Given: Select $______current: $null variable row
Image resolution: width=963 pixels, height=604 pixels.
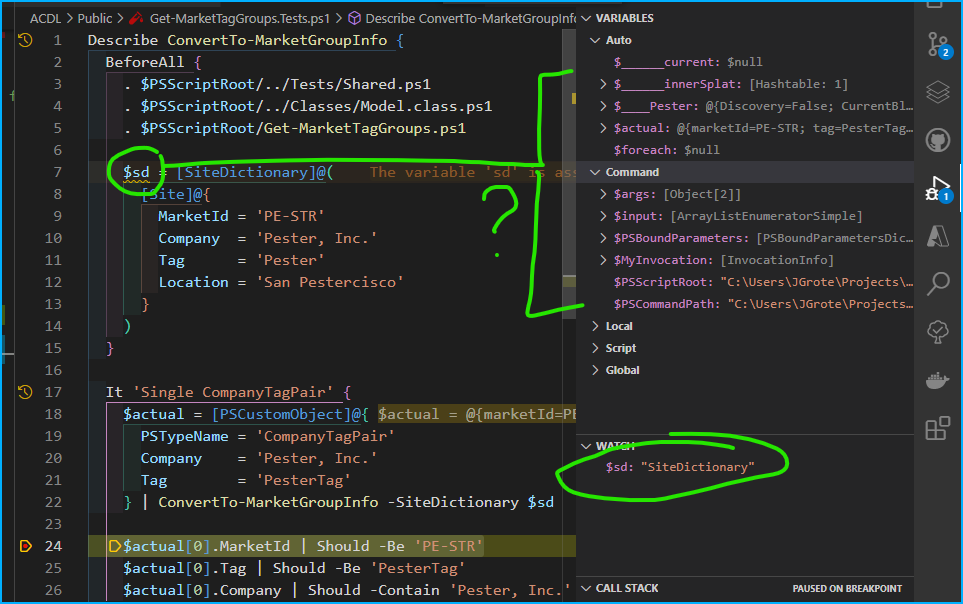Looking at the screenshot, I should pos(745,62).
